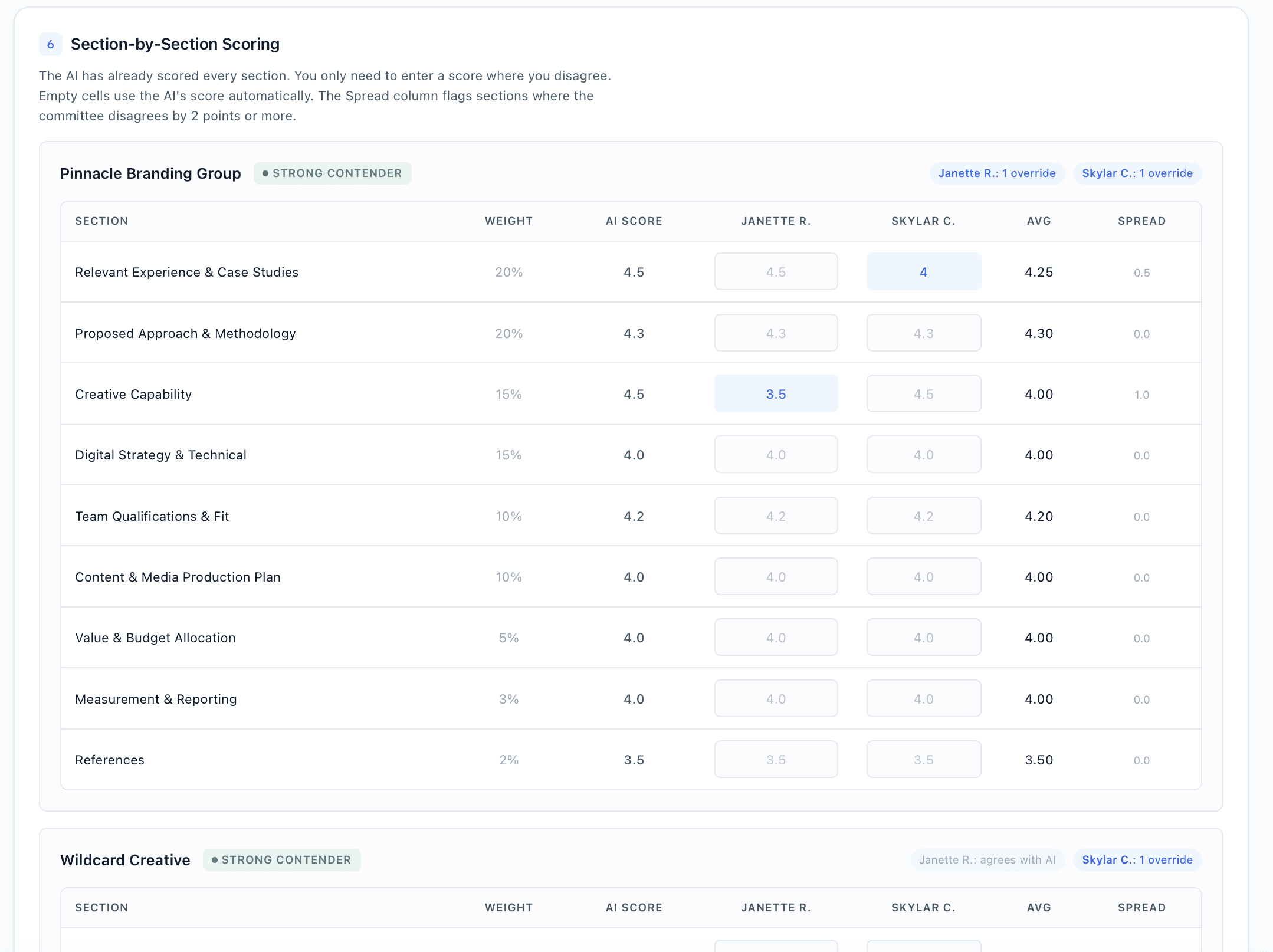This screenshot has width=1273, height=952.
Task: Edit Janette R. 3.5 override for Creative Capability
Action: point(776,393)
